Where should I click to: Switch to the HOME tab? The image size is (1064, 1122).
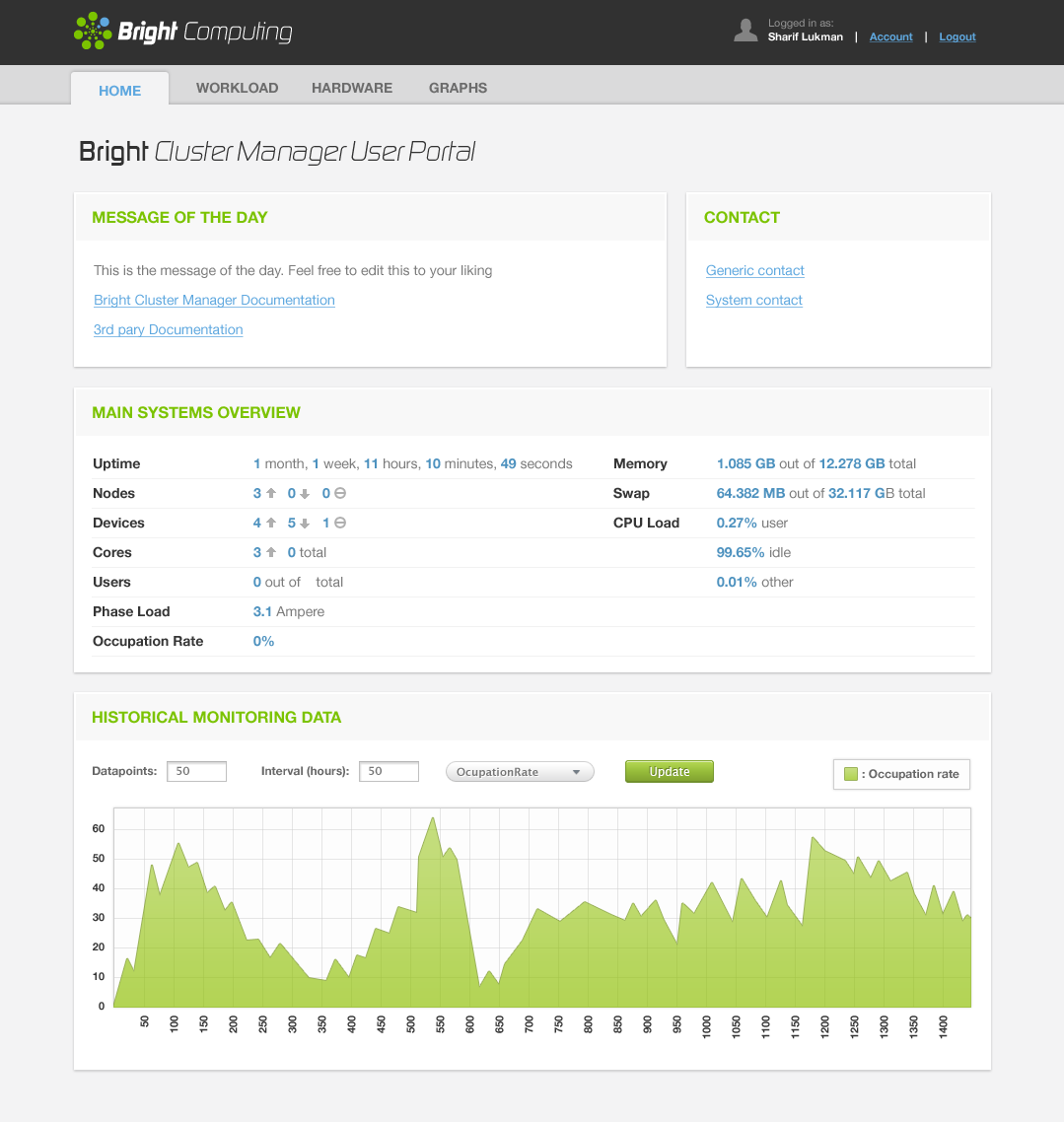(119, 89)
